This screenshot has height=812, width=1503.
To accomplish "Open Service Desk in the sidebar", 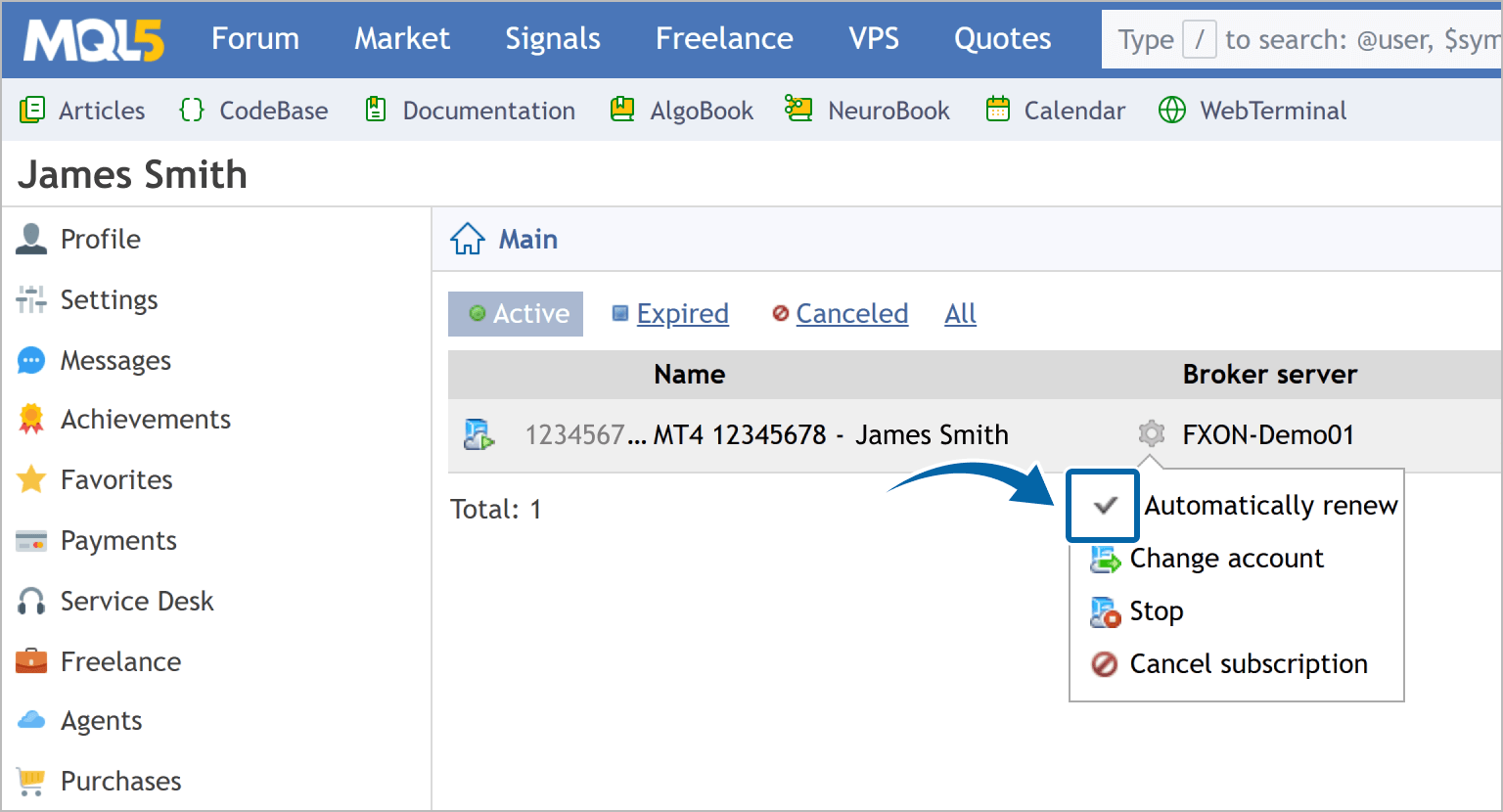I will pos(137,601).
